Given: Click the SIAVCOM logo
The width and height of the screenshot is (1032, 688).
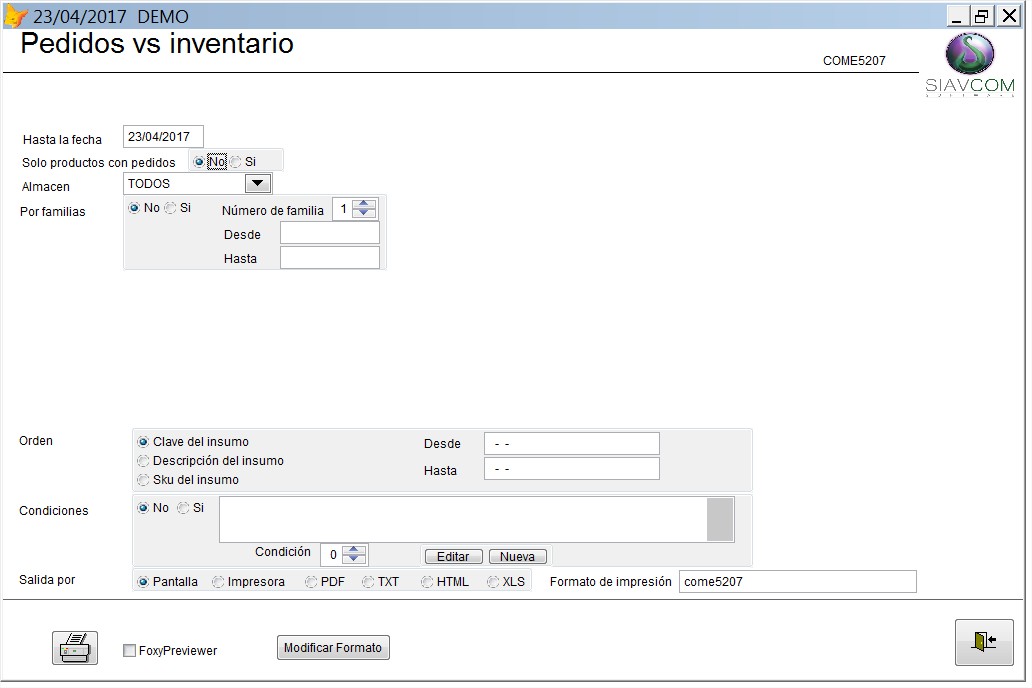Looking at the screenshot, I should 969,65.
